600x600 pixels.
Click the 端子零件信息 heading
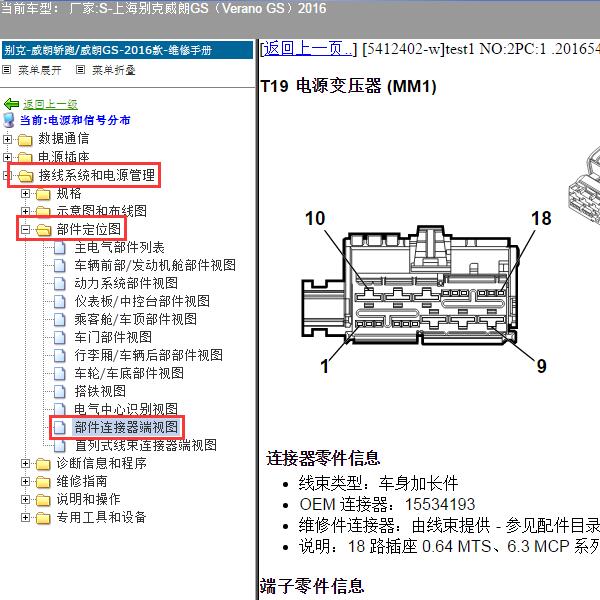(311, 586)
